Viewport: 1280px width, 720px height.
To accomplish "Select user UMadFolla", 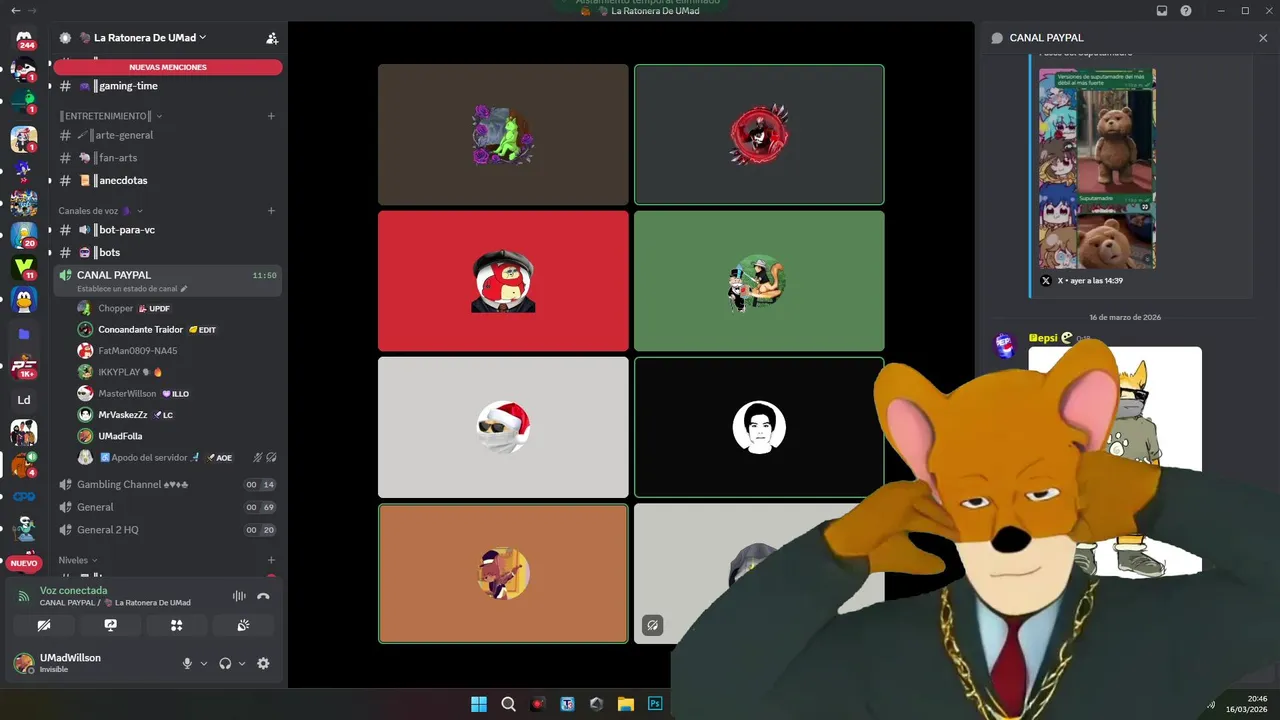I will click(x=178, y=436).
